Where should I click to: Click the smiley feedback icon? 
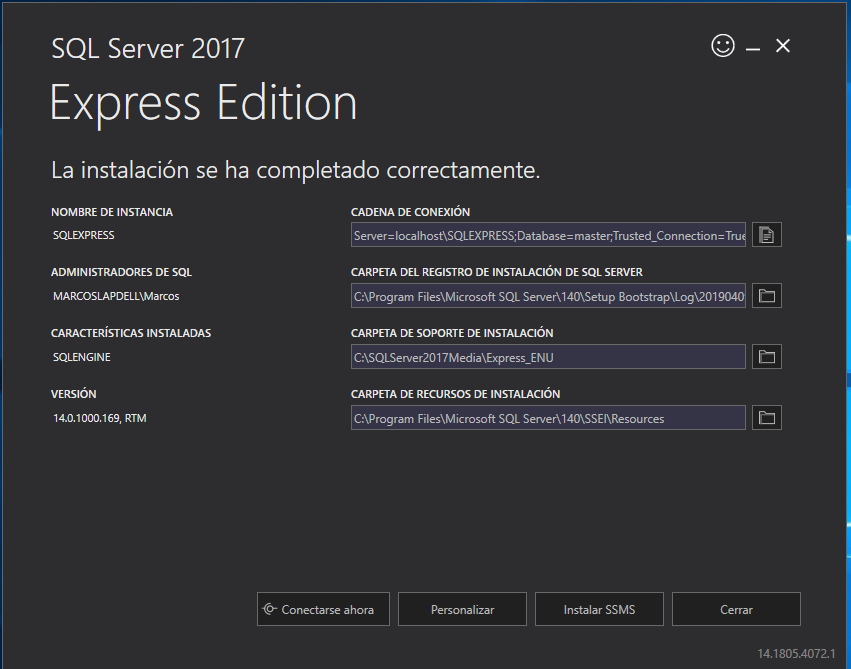point(723,46)
